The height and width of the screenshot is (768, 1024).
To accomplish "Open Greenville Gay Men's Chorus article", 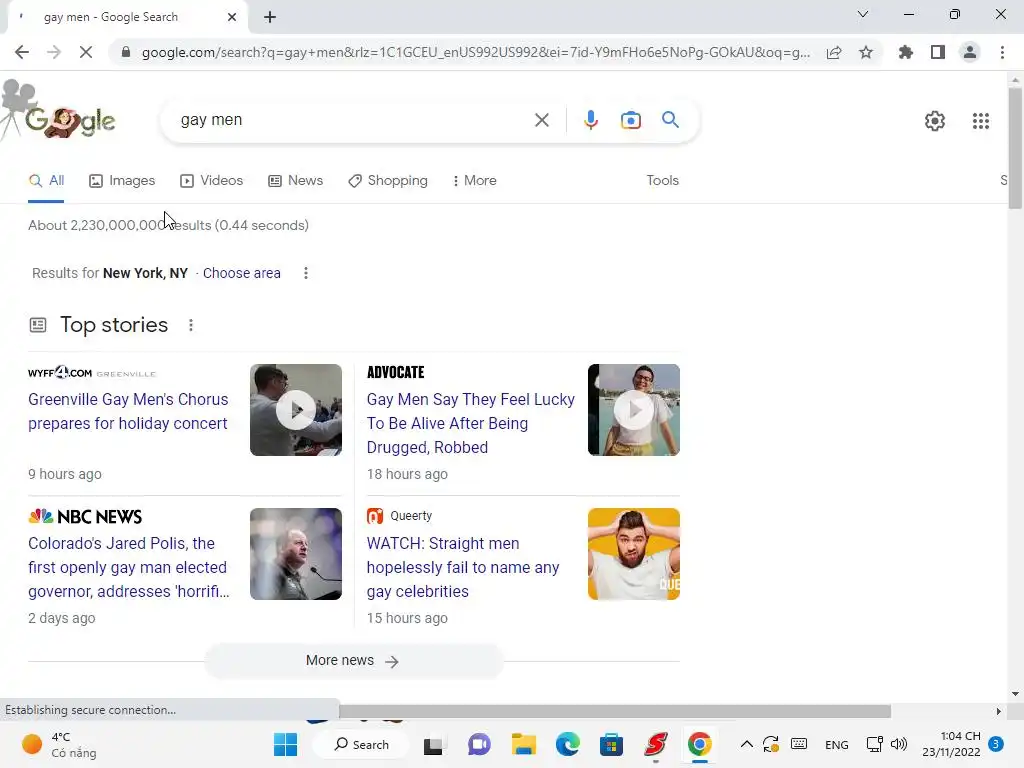I will pyautogui.click(x=129, y=411).
